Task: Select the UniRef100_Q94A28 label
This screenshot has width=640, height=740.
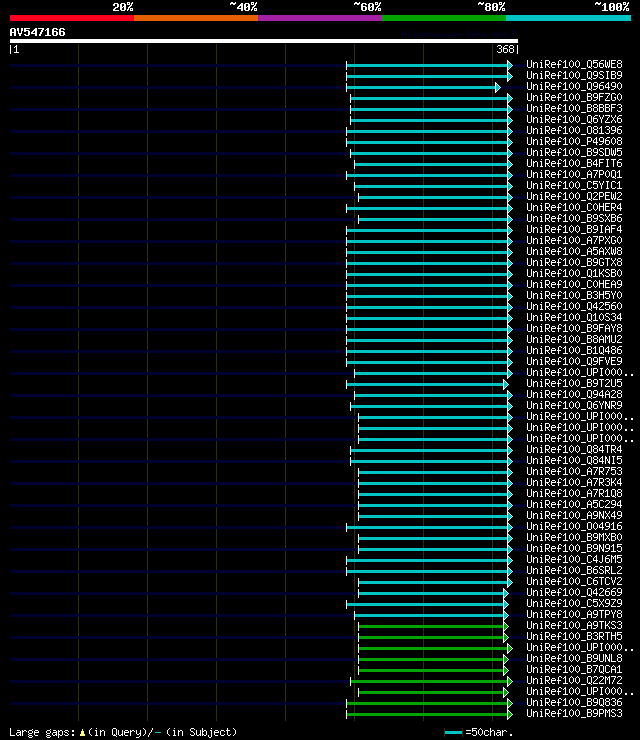Action: point(574,395)
